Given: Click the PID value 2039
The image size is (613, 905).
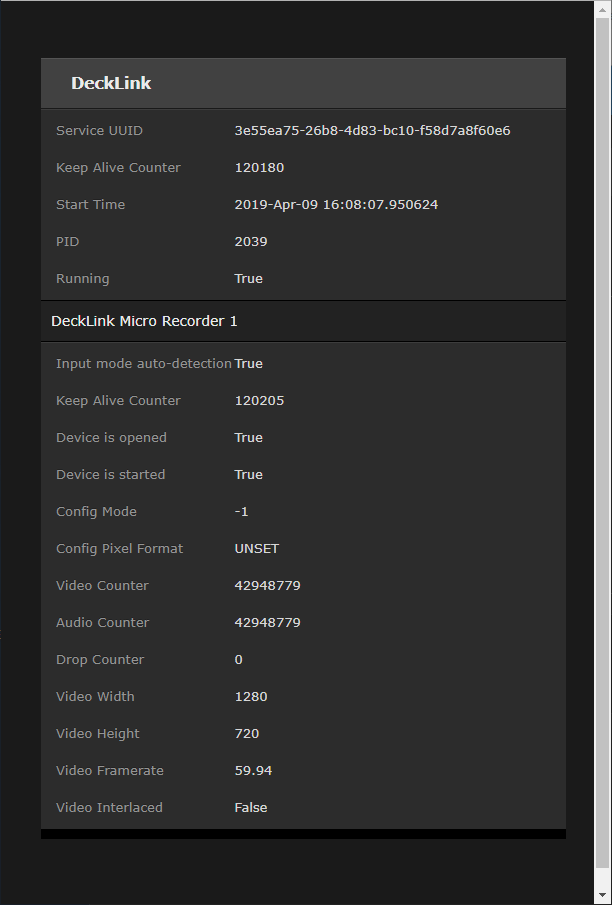Looking at the screenshot, I should pyautogui.click(x=251, y=242).
